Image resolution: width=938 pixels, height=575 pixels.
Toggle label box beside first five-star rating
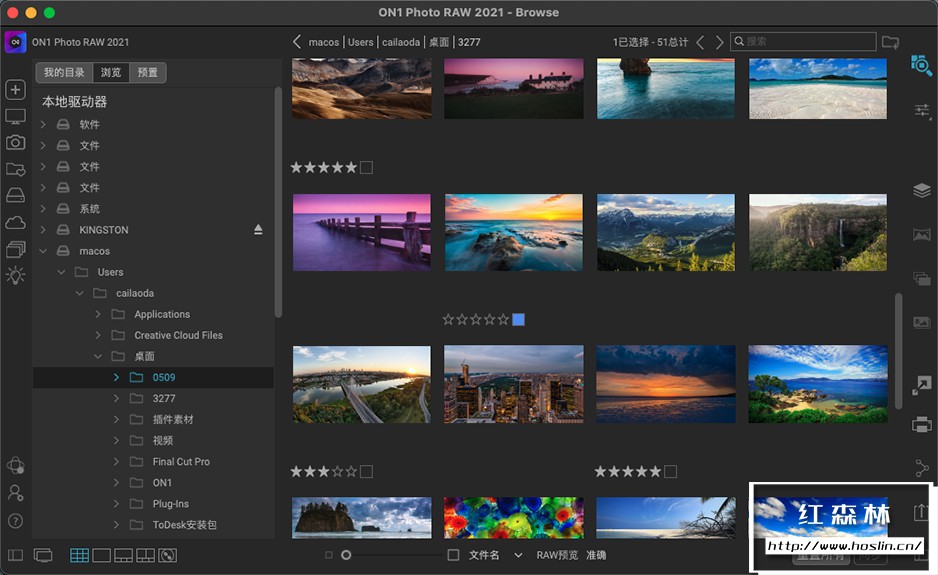366,167
